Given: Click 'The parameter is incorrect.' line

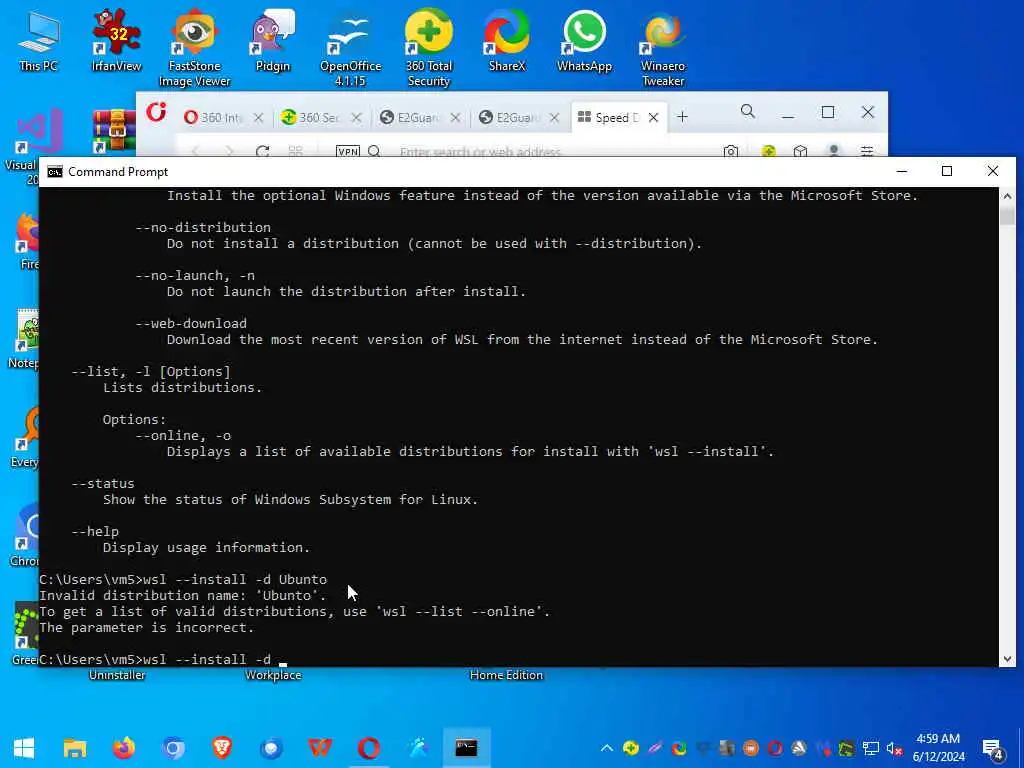Looking at the screenshot, I should pos(146,628).
